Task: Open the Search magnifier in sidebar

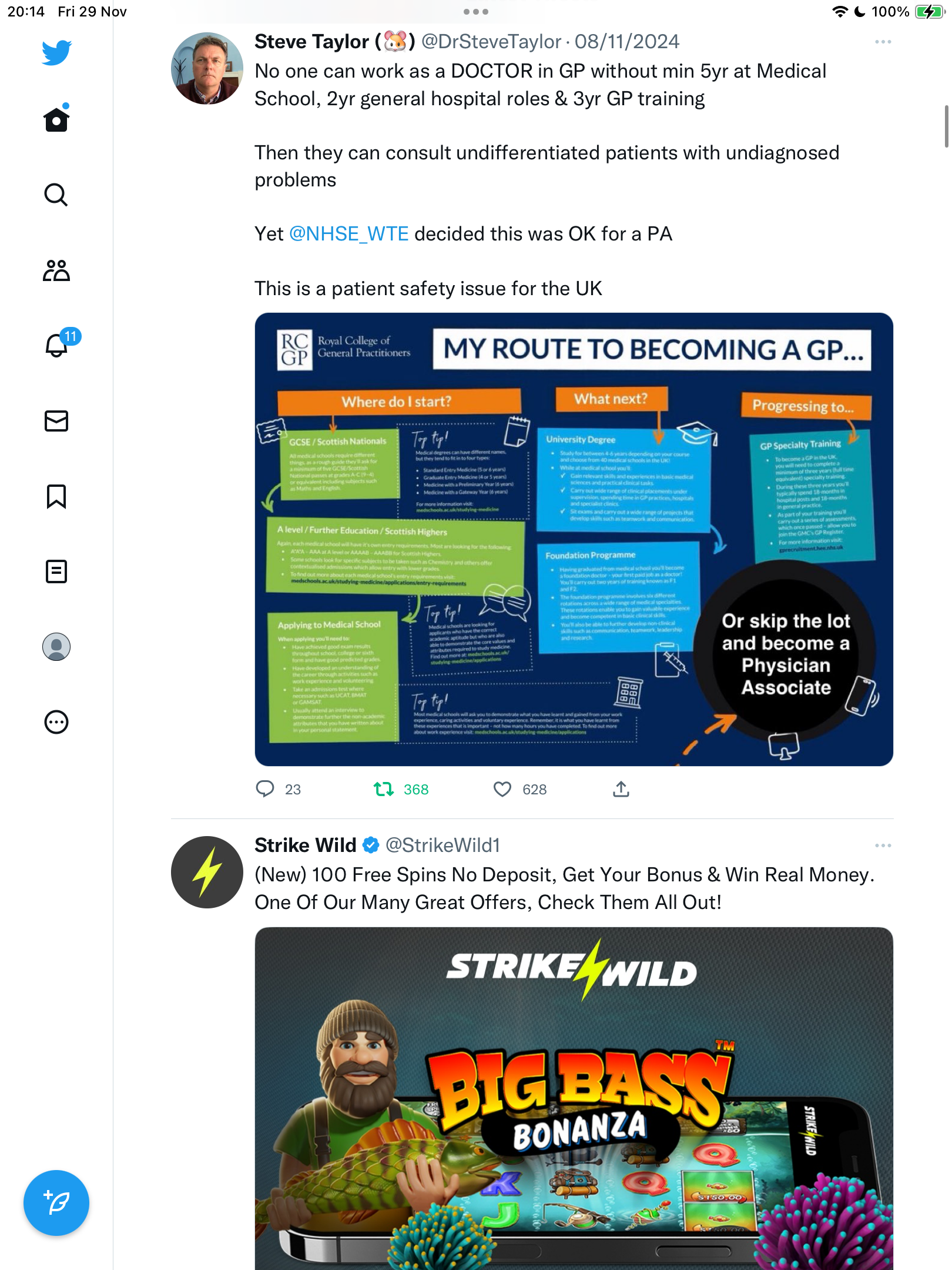Action: click(x=56, y=195)
